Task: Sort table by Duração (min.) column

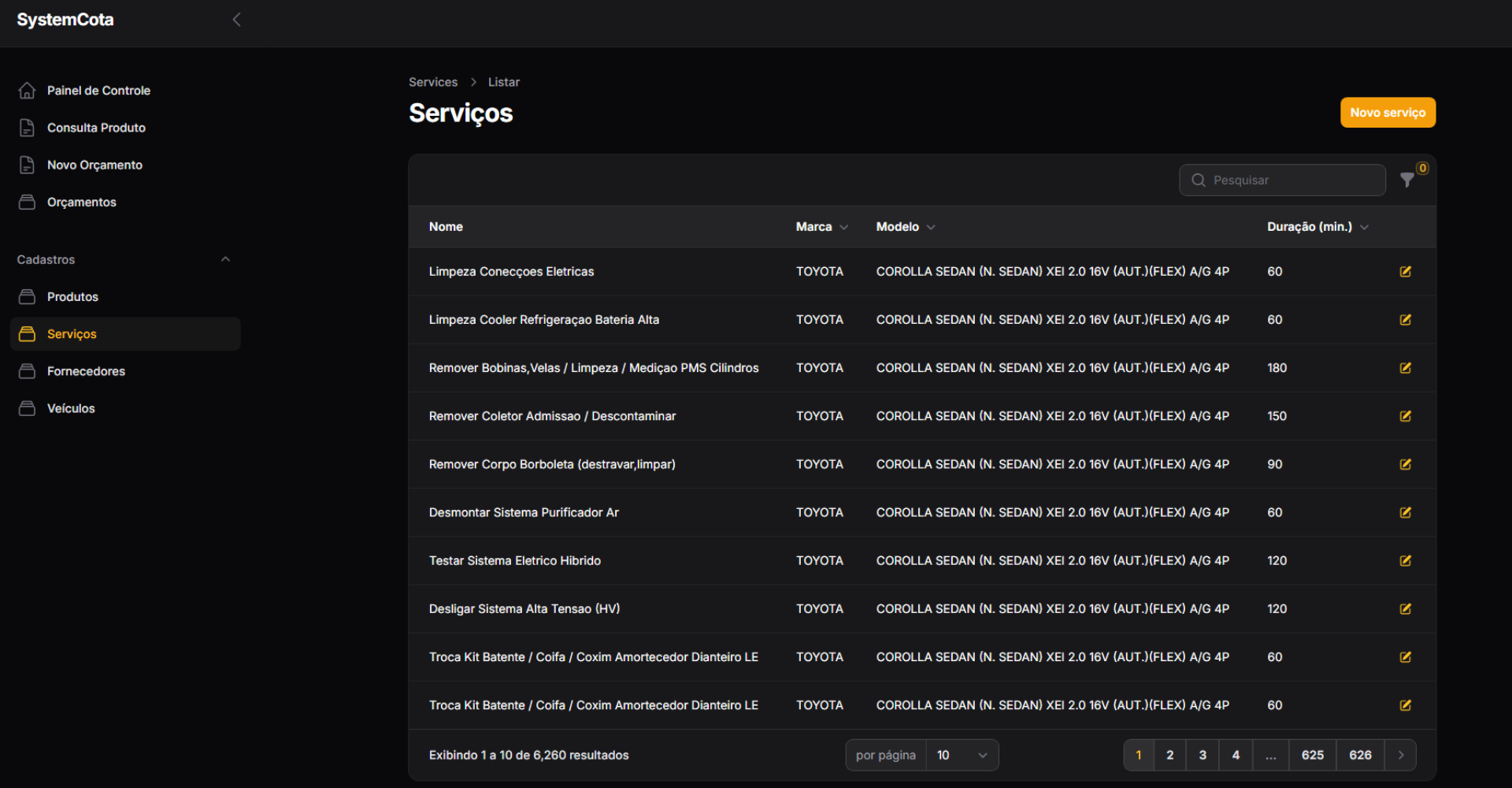Action: [x=1317, y=227]
